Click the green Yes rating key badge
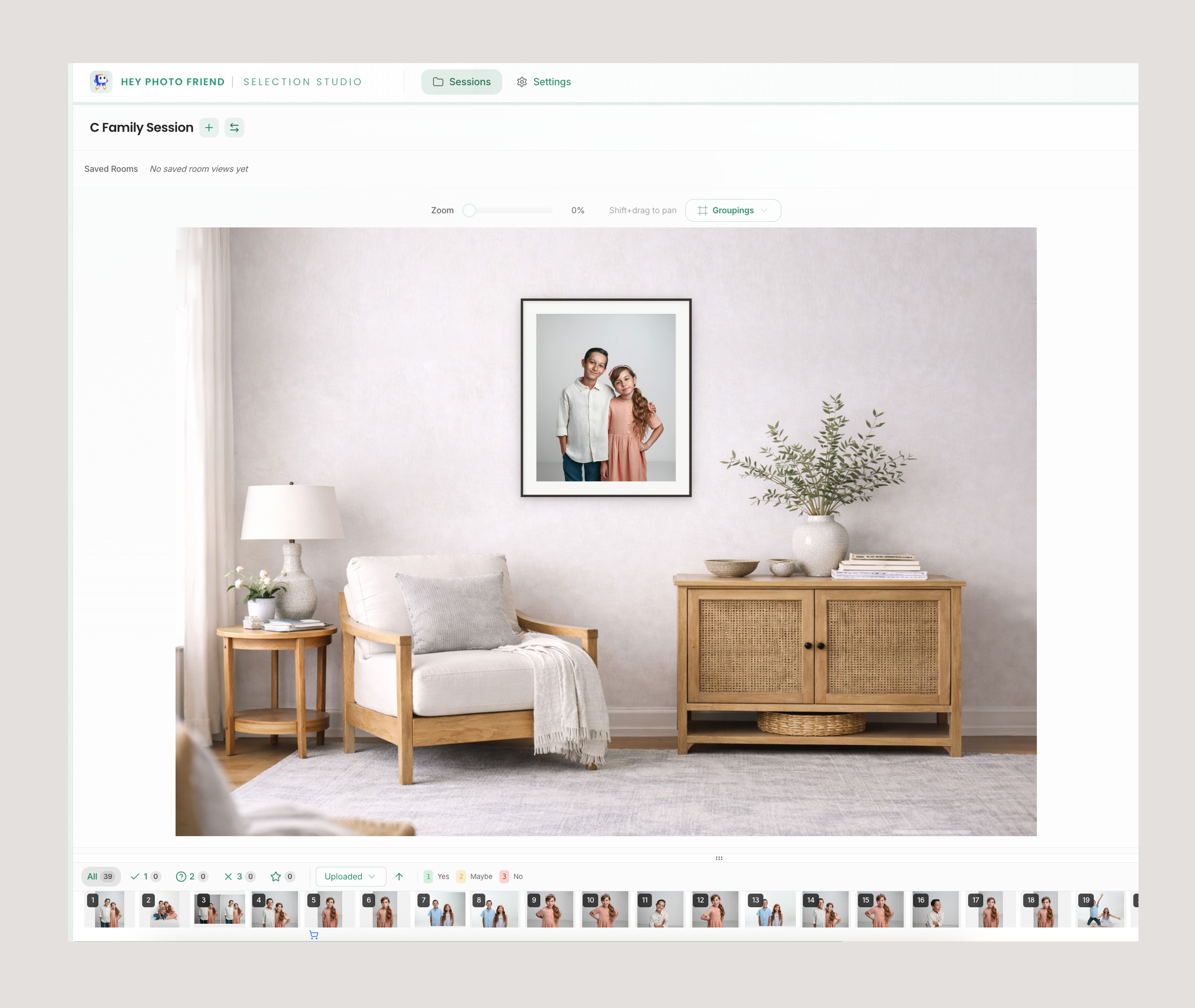The image size is (1195, 1008). [428, 877]
